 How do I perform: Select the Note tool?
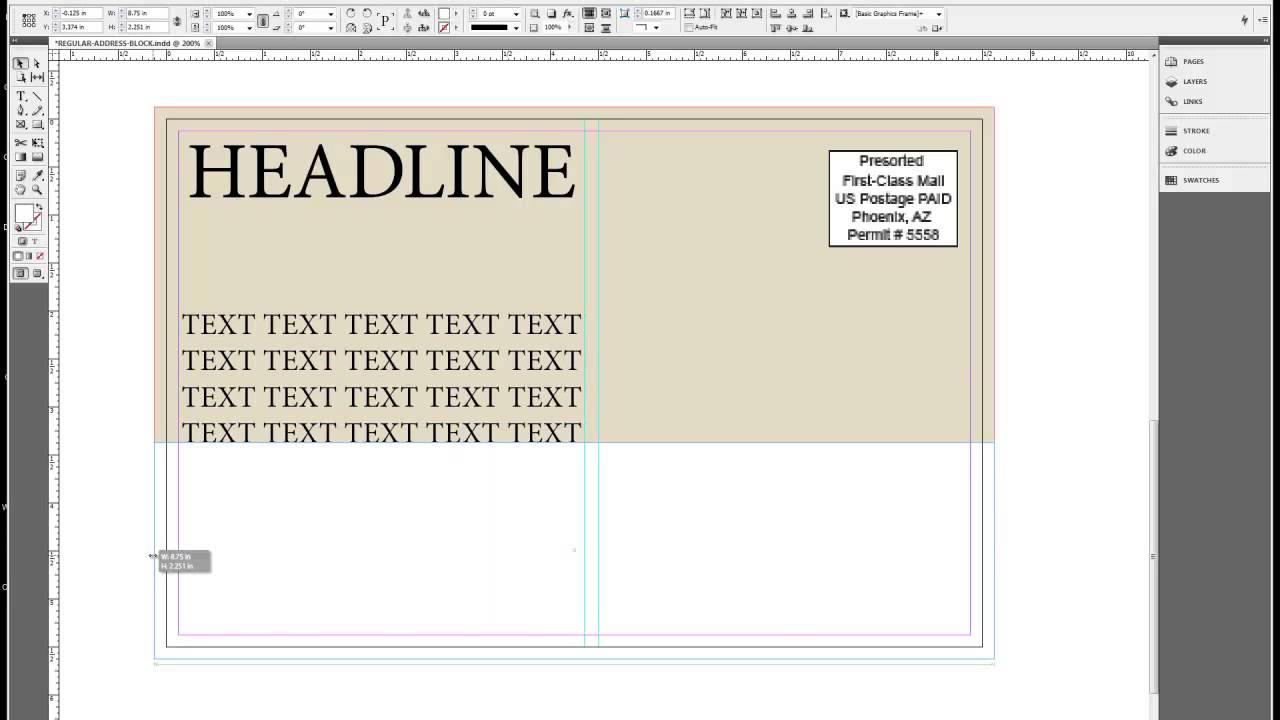pos(20,176)
